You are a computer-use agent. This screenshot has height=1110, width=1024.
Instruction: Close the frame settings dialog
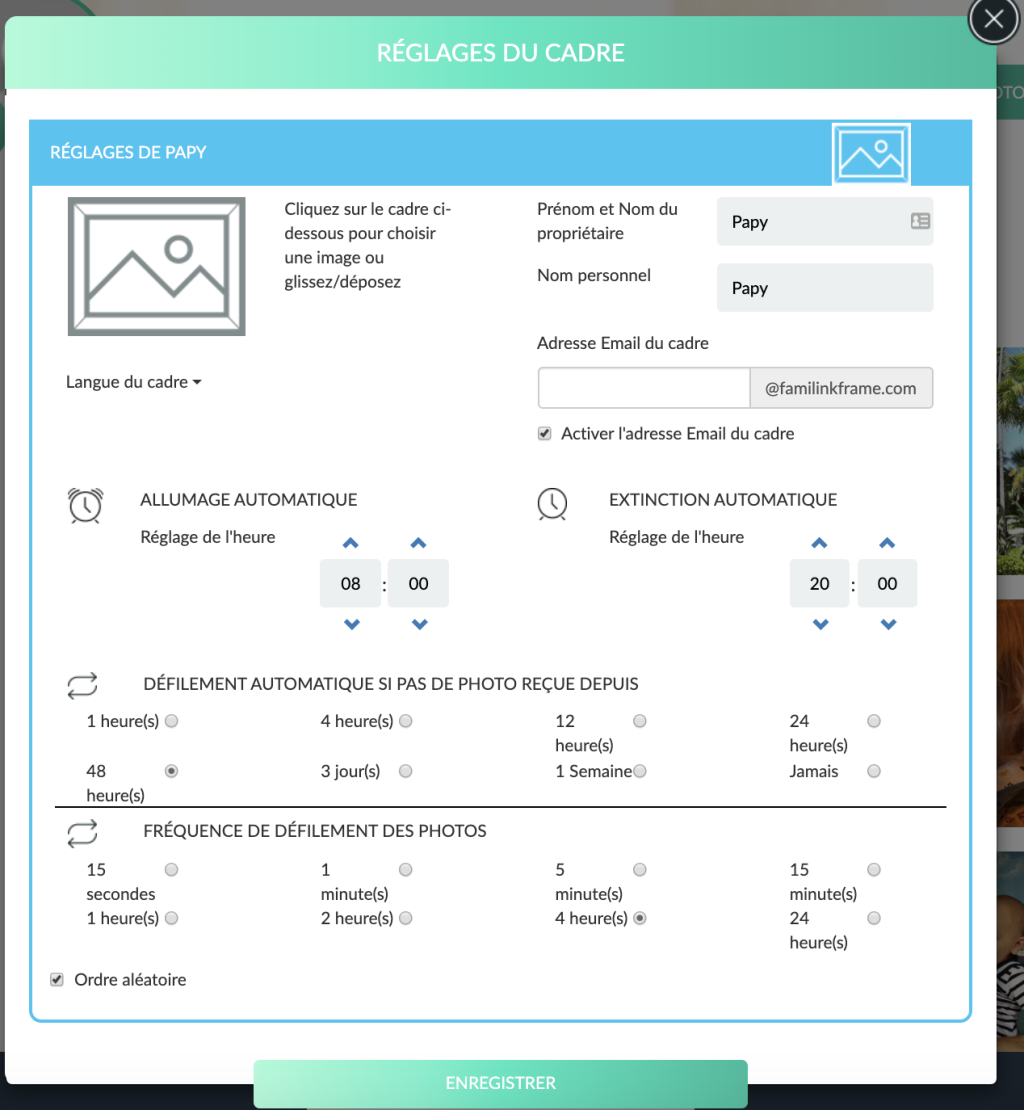pyautogui.click(x=994, y=20)
